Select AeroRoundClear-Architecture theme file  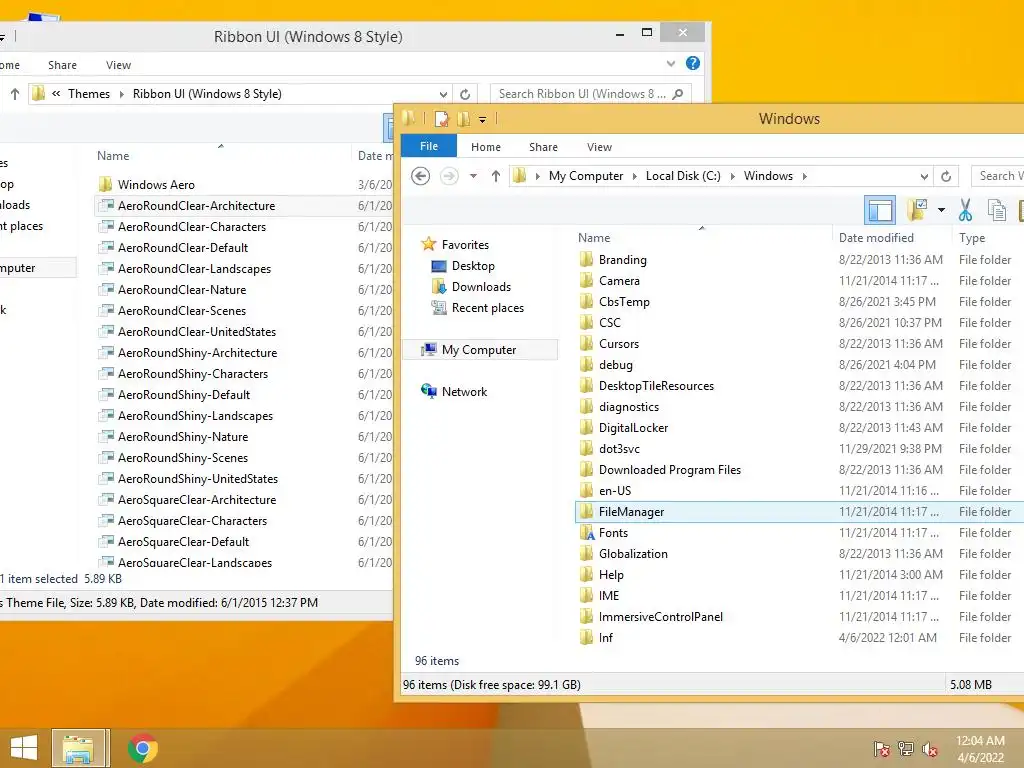196,206
